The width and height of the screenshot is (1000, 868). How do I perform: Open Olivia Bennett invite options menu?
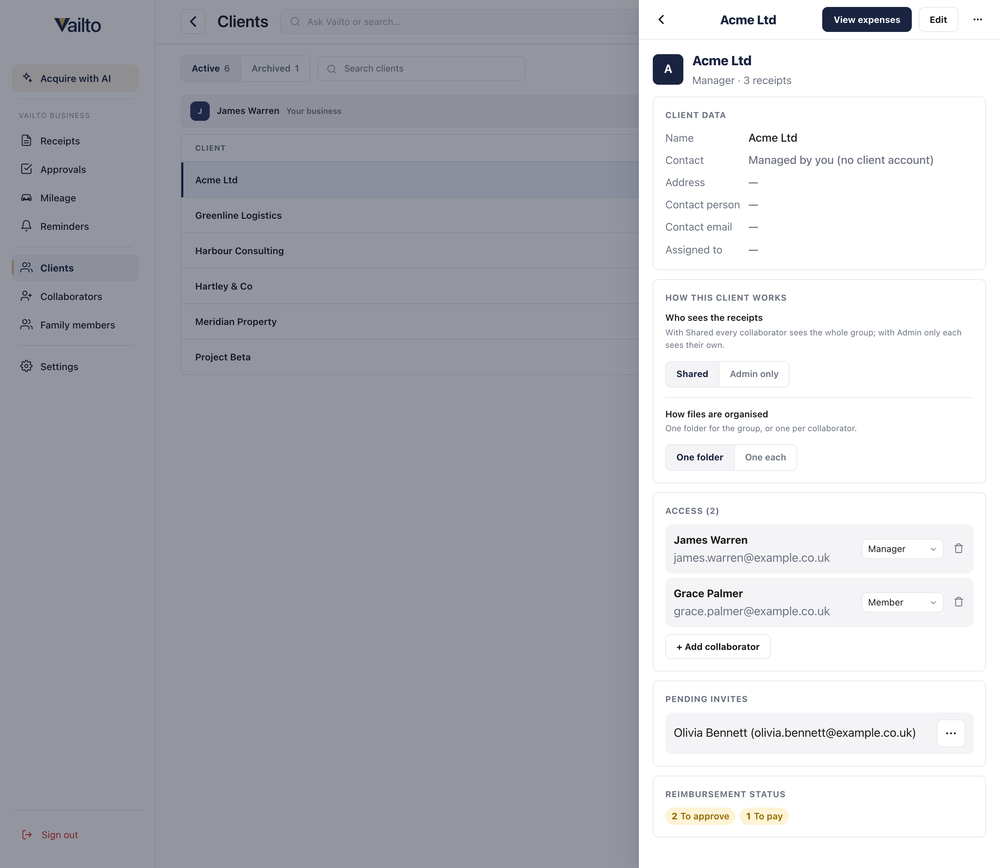(x=951, y=733)
